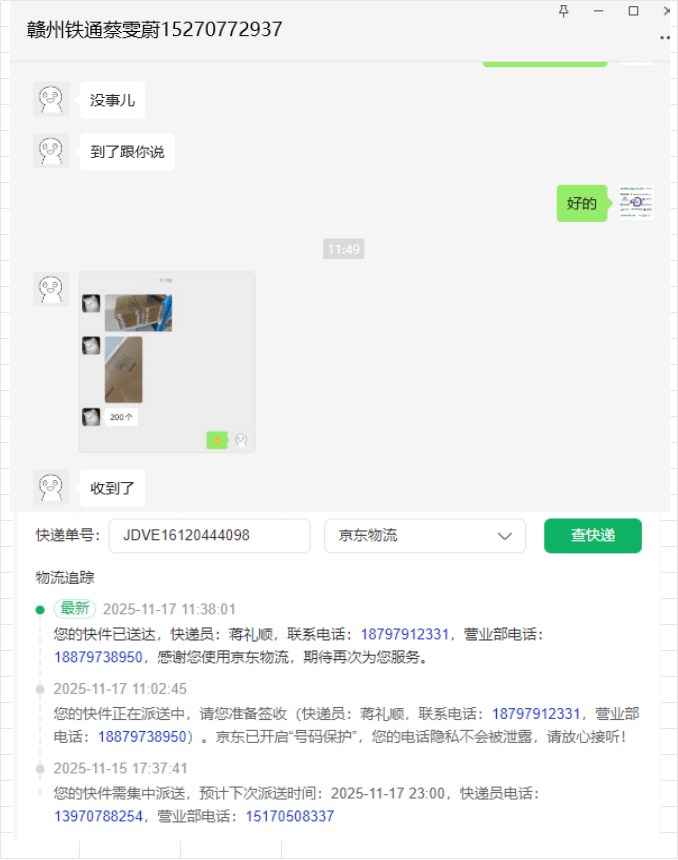Click the 最新 status tag
This screenshot has width=678, height=860.
[x=75, y=609]
